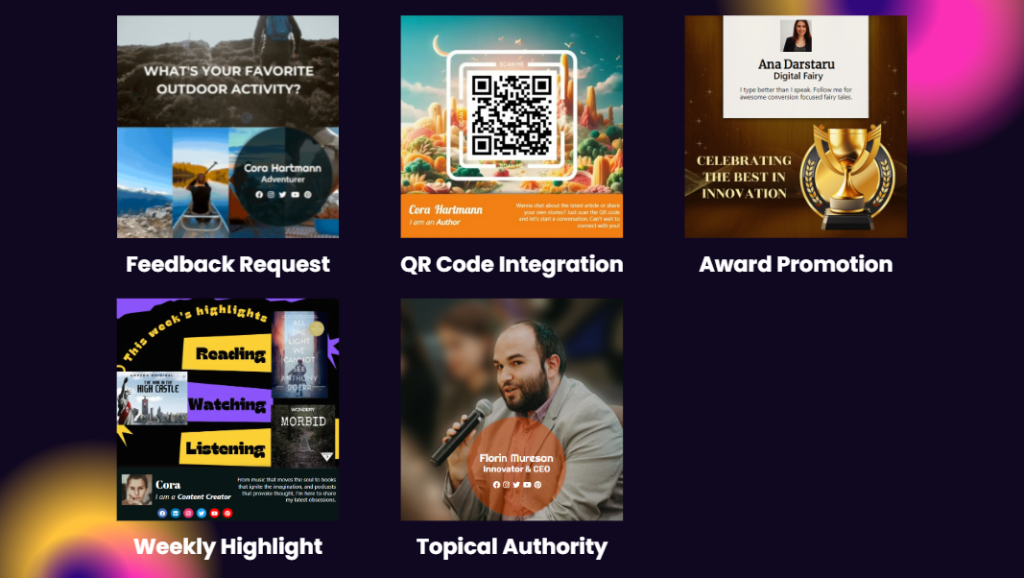Click Facebook icon under Cora Hartmann Adventurer
The image size is (1024, 578).
click(x=259, y=195)
